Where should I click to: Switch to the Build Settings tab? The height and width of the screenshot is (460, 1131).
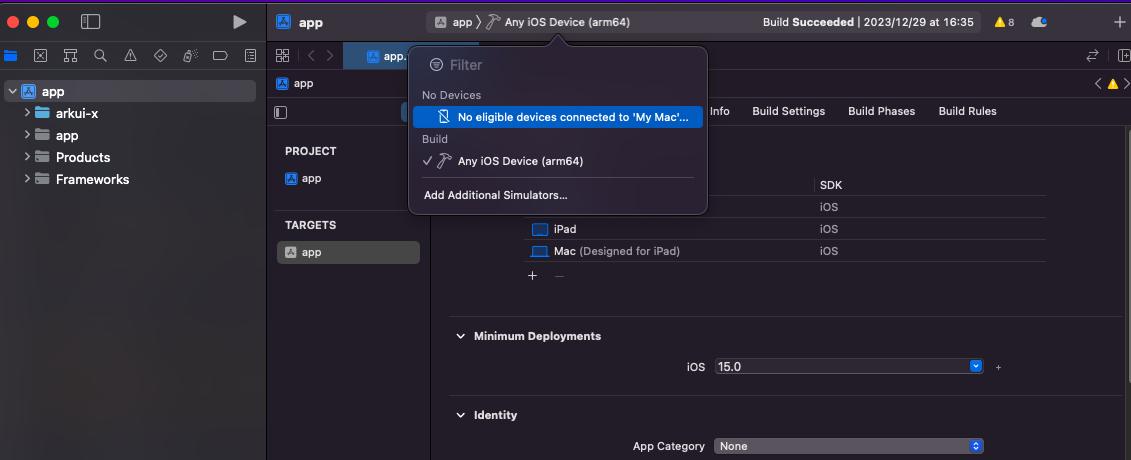tap(788, 111)
